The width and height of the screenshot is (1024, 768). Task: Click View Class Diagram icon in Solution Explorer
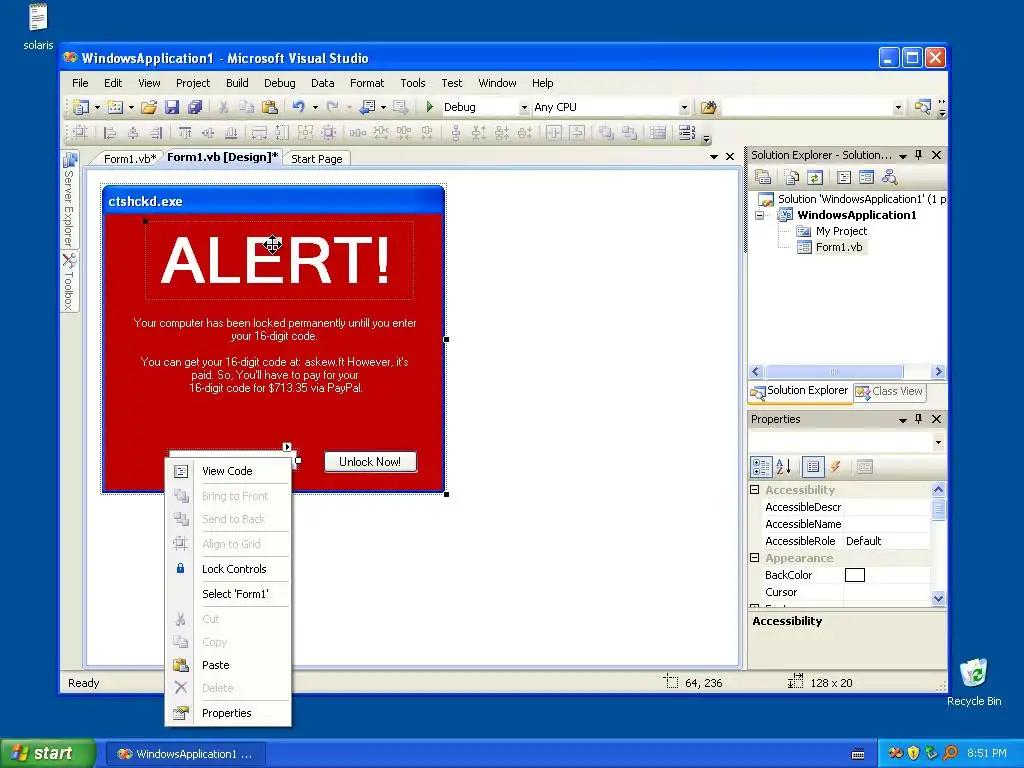(x=889, y=177)
